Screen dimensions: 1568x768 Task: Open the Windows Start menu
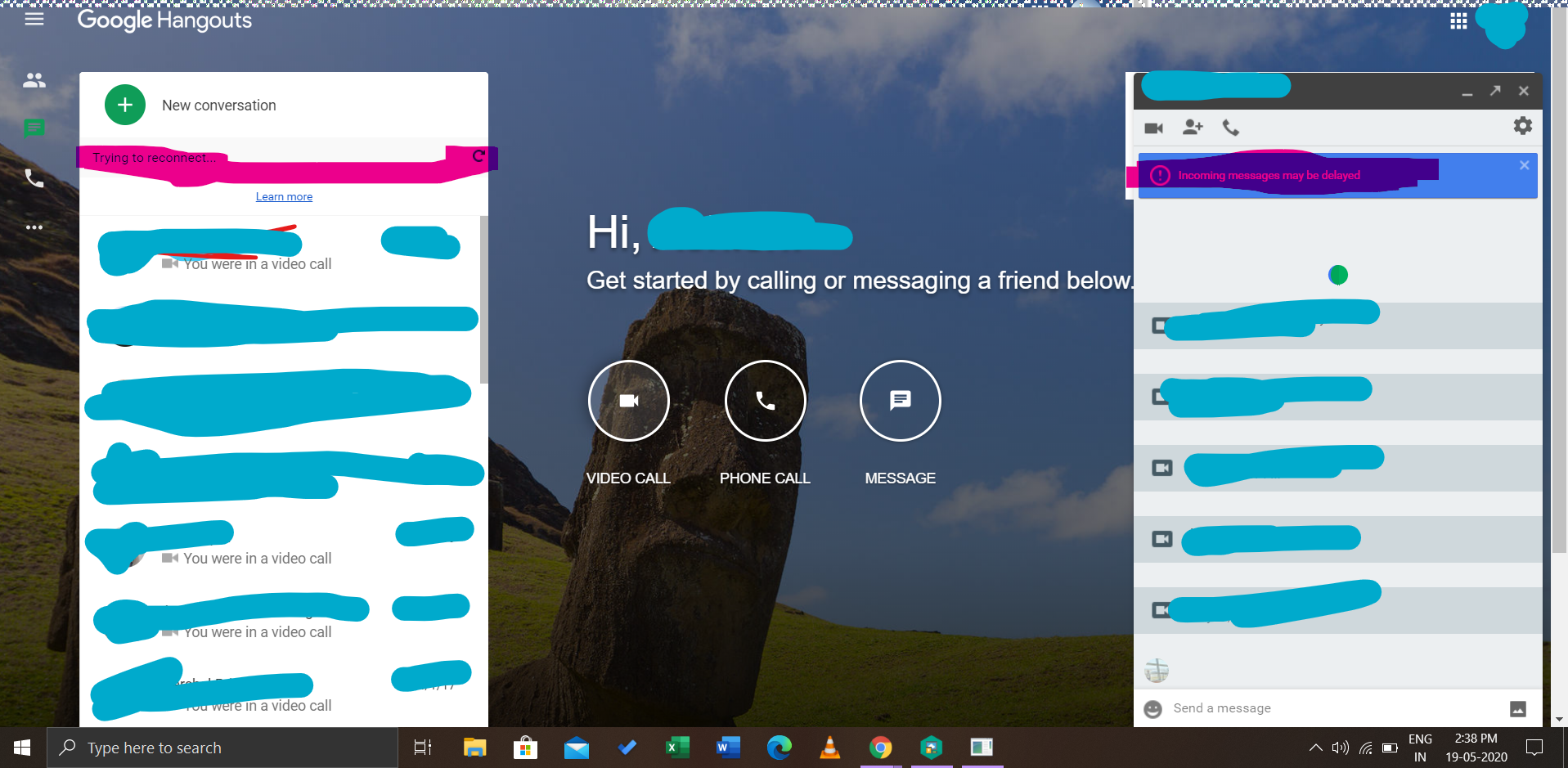[22, 748]
